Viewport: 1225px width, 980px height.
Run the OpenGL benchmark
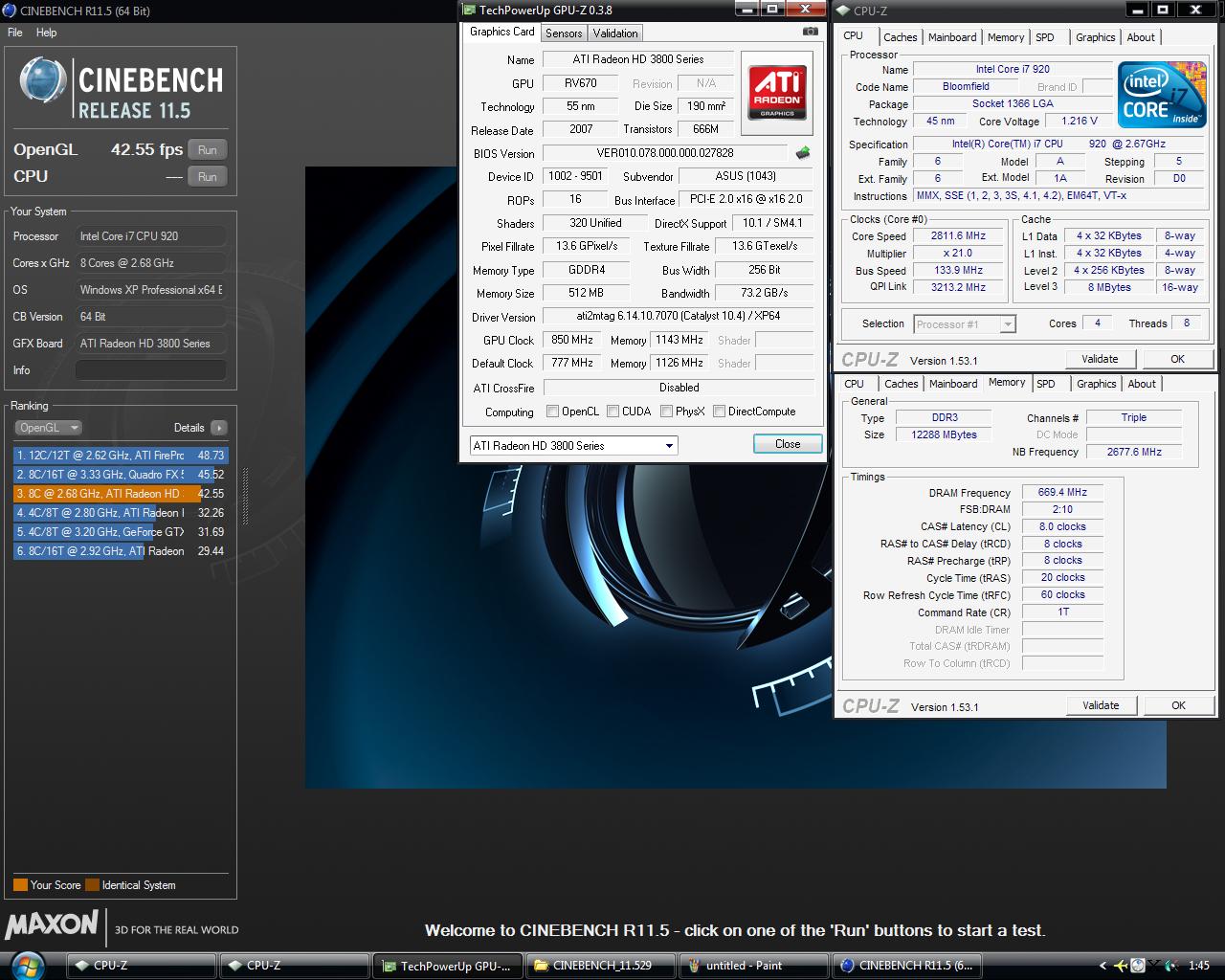pos(208,150)
